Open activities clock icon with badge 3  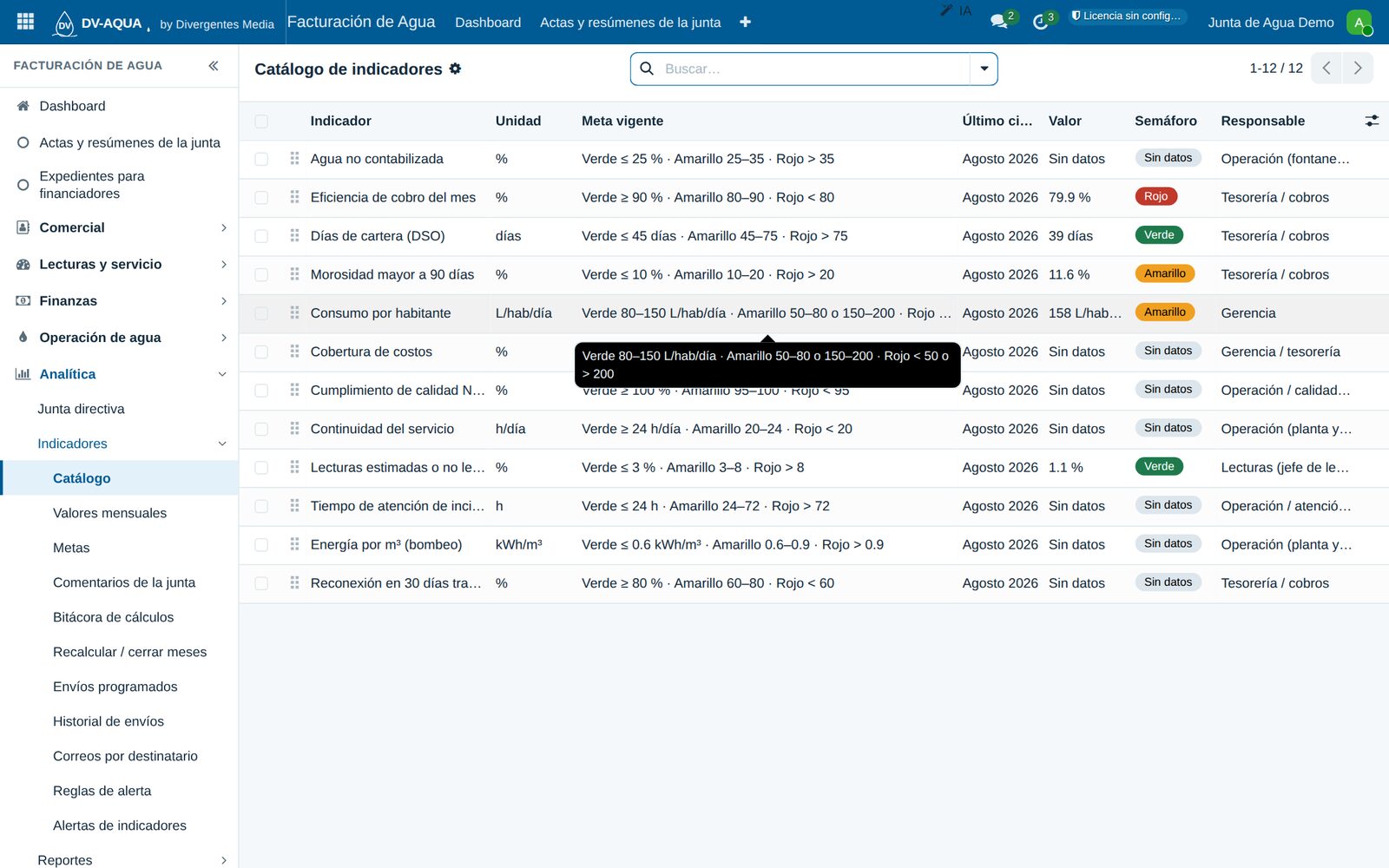coord(1042,21)
